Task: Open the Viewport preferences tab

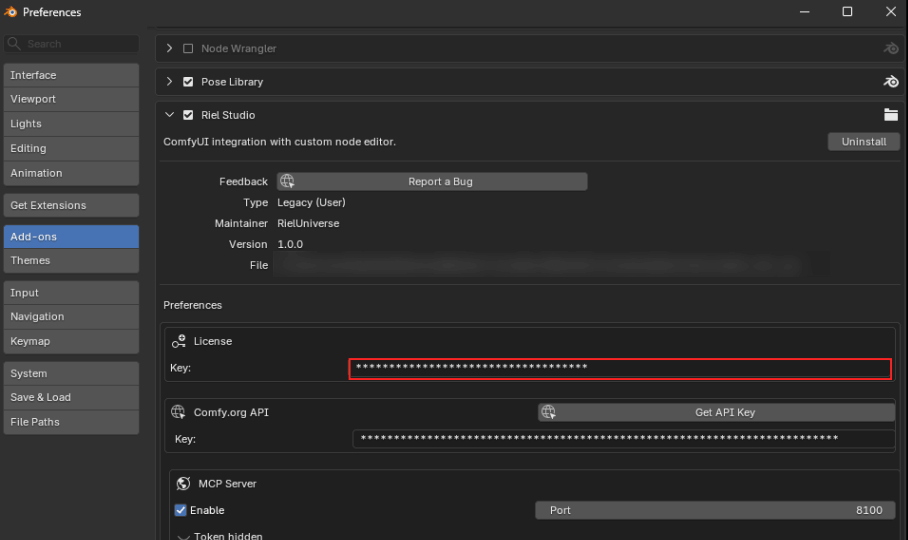Action: [x=71, y=99]
